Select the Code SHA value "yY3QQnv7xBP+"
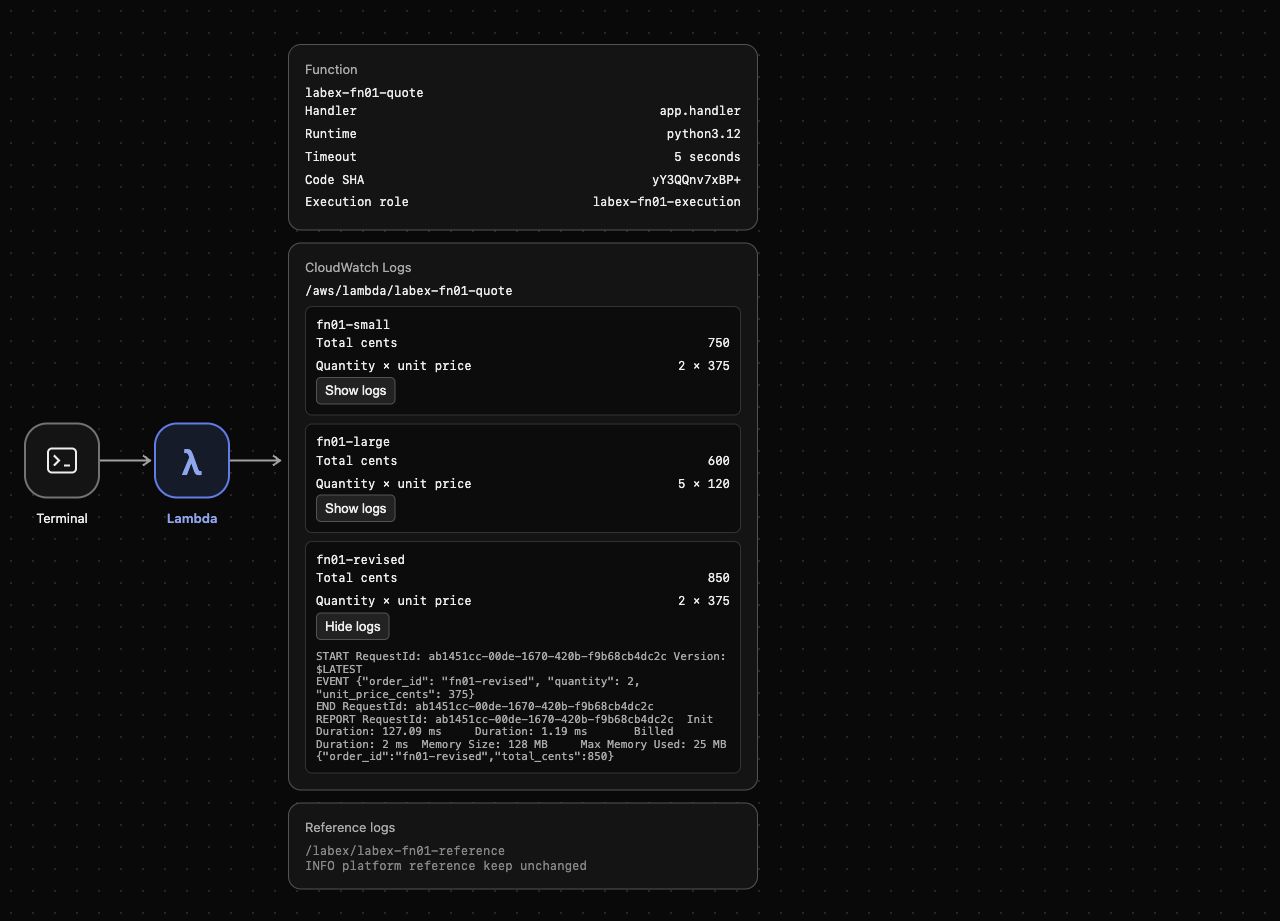1280x921 pixels. coord(696,180)
